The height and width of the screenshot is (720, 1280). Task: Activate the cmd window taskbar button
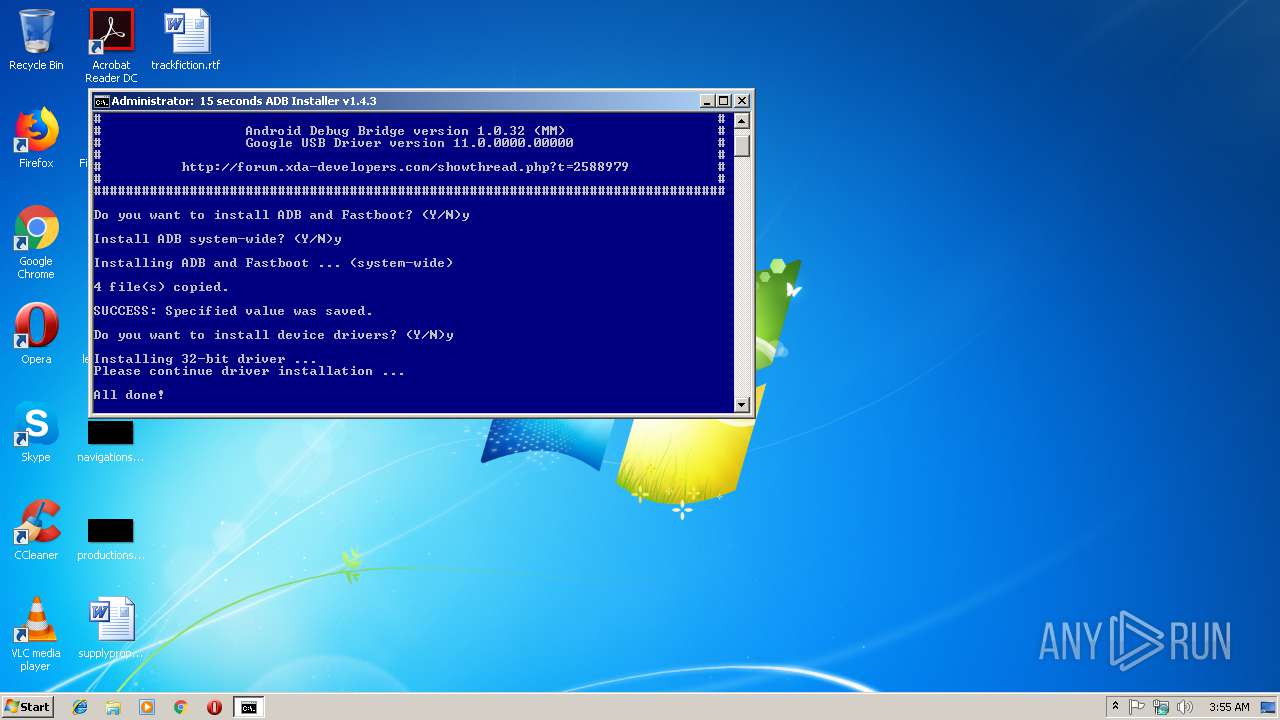point(248,707)
